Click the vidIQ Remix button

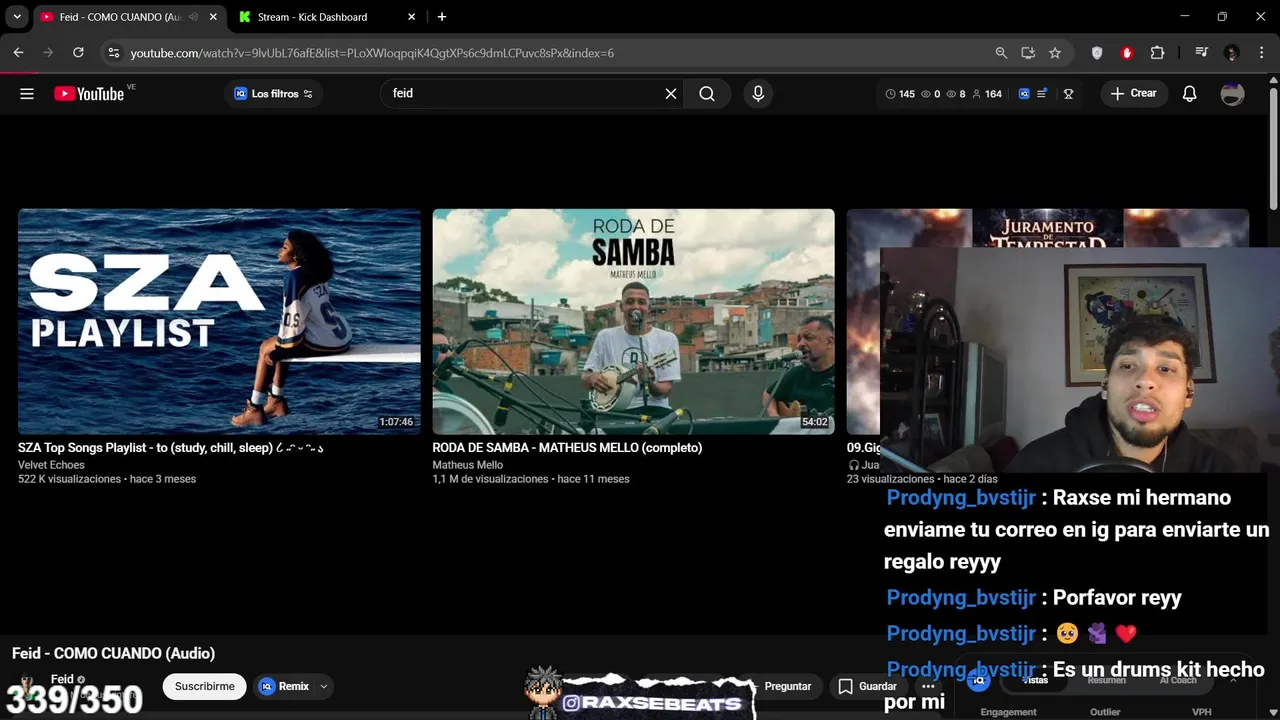click(x=284, y=687)
